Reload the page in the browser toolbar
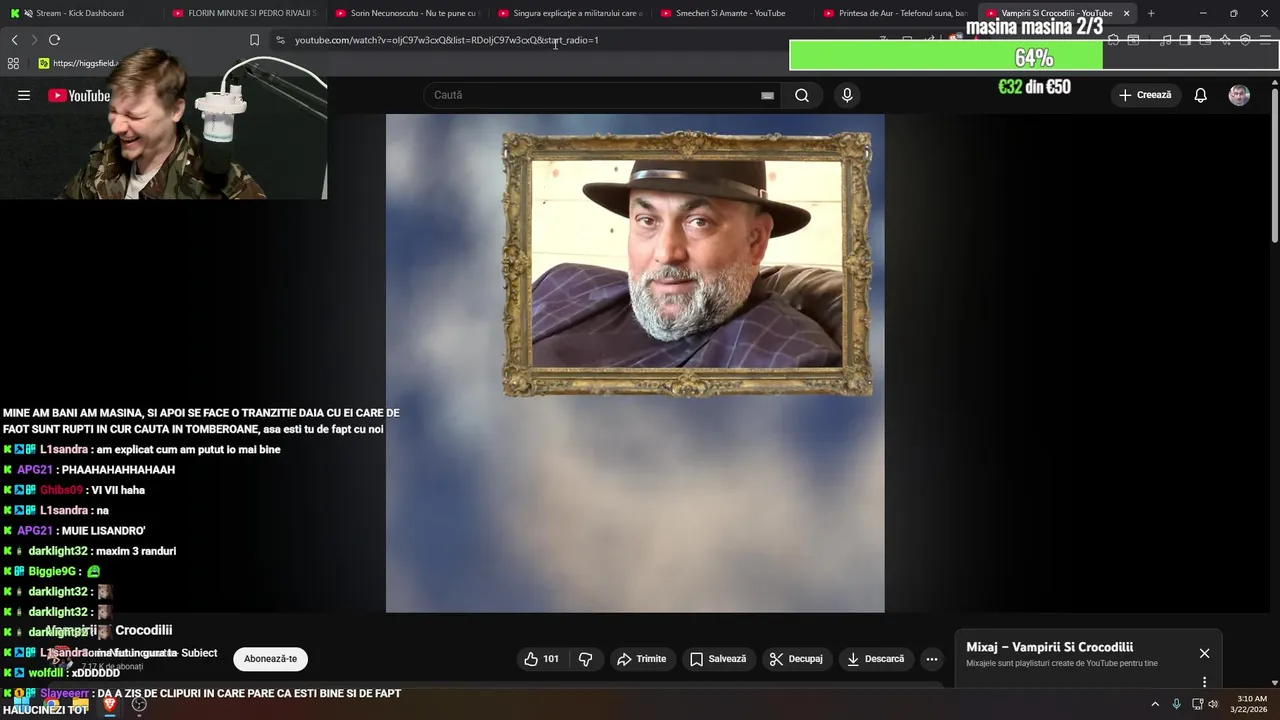The image size is (1280, 720). [54, 40]
